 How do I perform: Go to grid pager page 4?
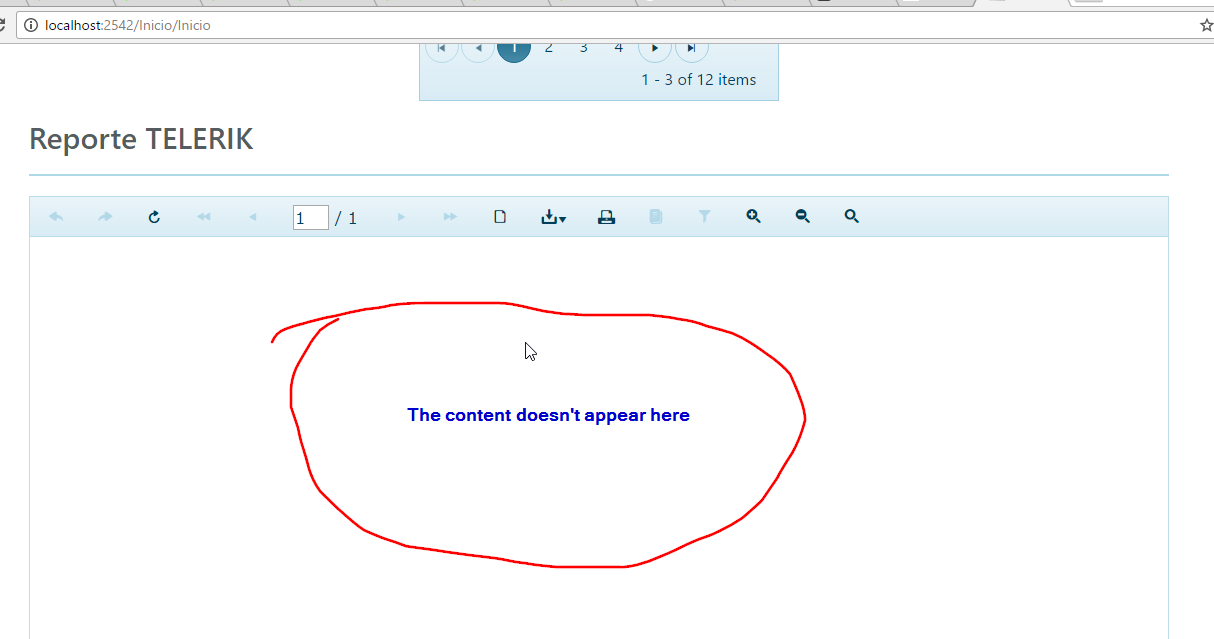[x=619, y=48]
